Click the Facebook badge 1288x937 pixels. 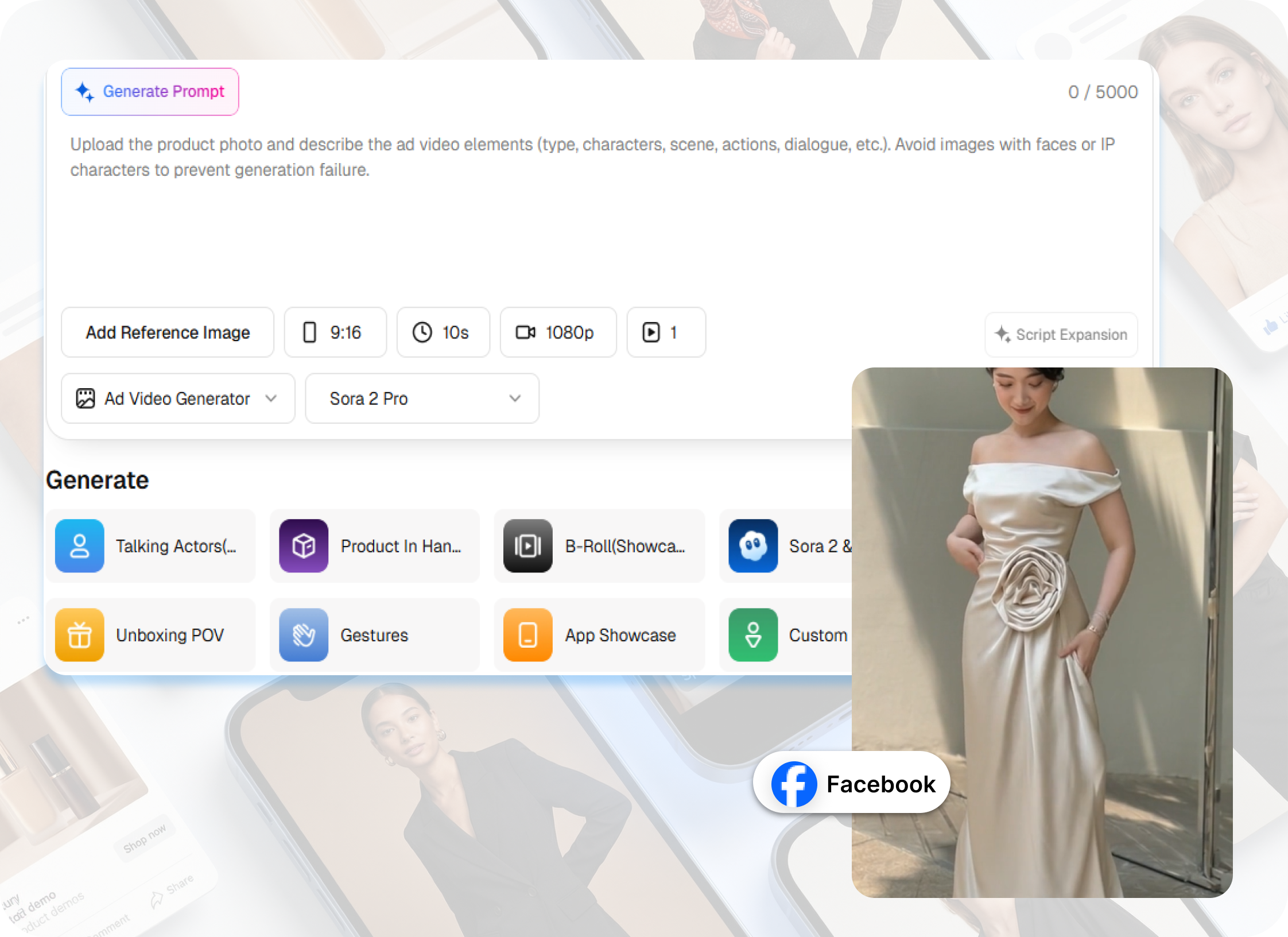click(852, 783)
